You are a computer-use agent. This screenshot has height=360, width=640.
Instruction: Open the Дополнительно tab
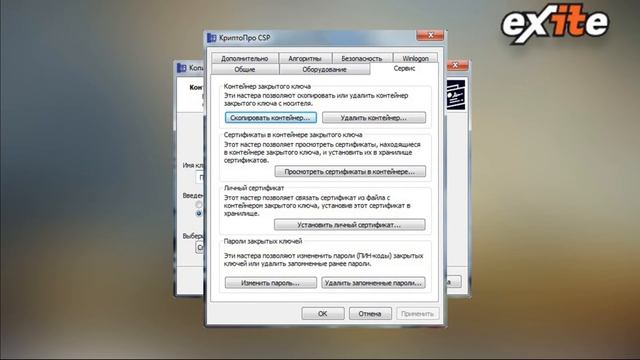point(245,58)
